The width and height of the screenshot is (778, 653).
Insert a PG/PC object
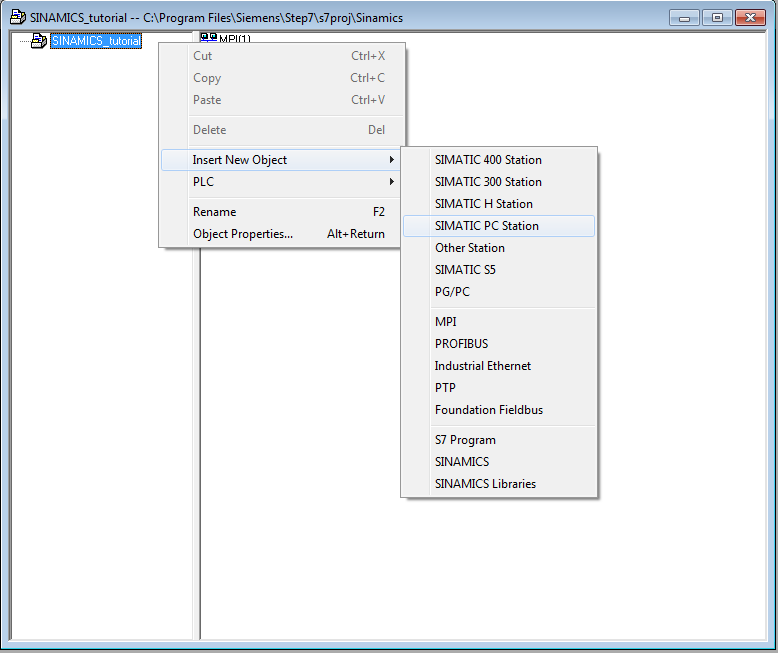pos(499,292)
